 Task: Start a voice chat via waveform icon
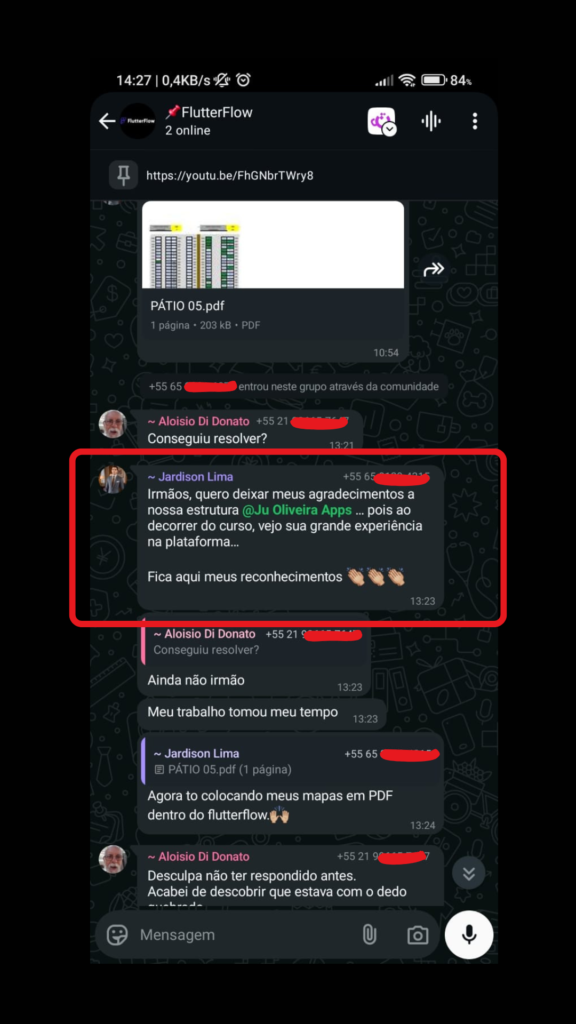click(431, 121)
